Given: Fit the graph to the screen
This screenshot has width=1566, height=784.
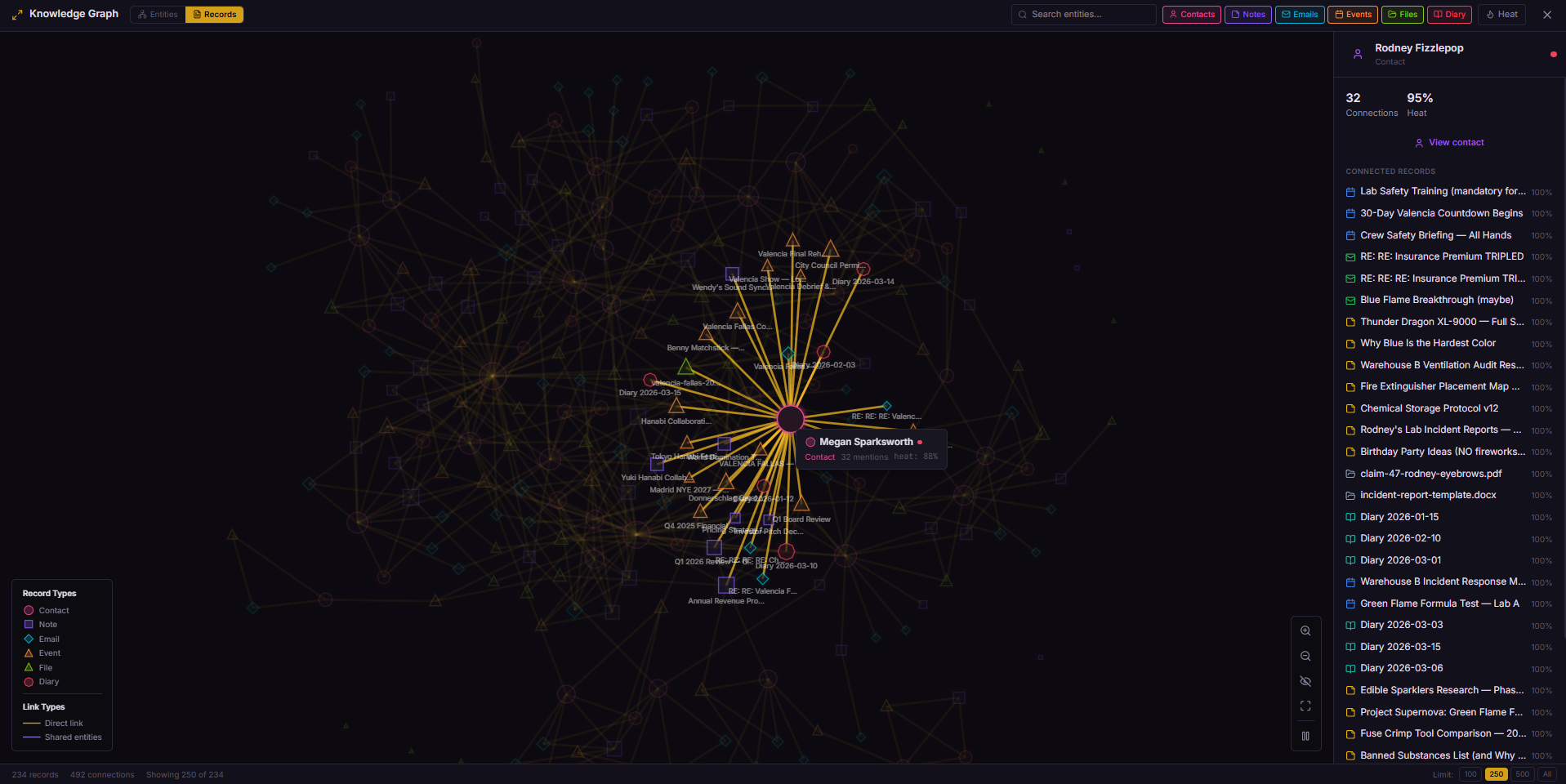Looking at the screenshot, I should [1305, 706].
